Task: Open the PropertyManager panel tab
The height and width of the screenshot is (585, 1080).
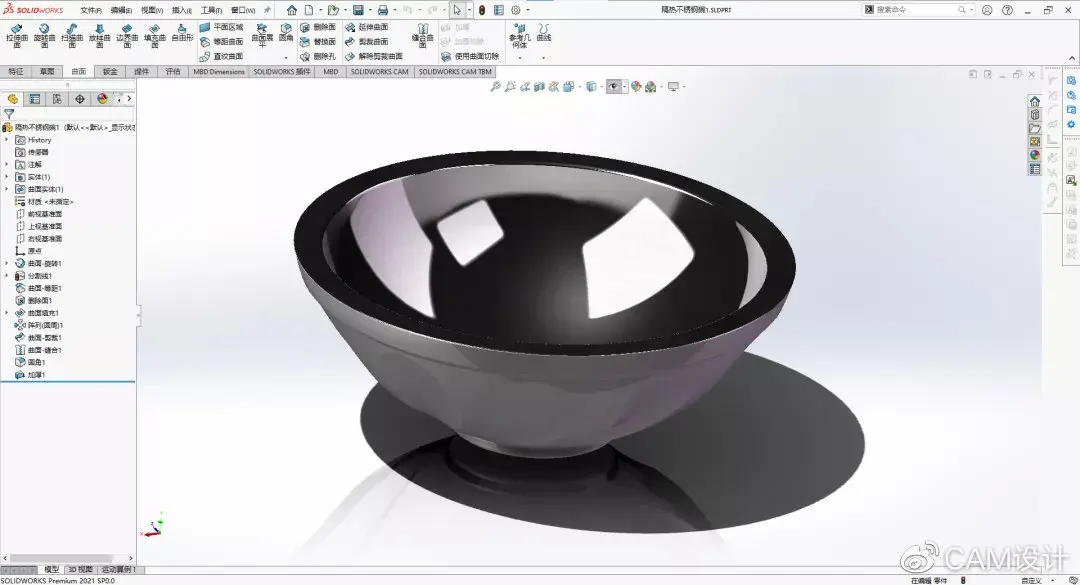Action: click(34, 99)
